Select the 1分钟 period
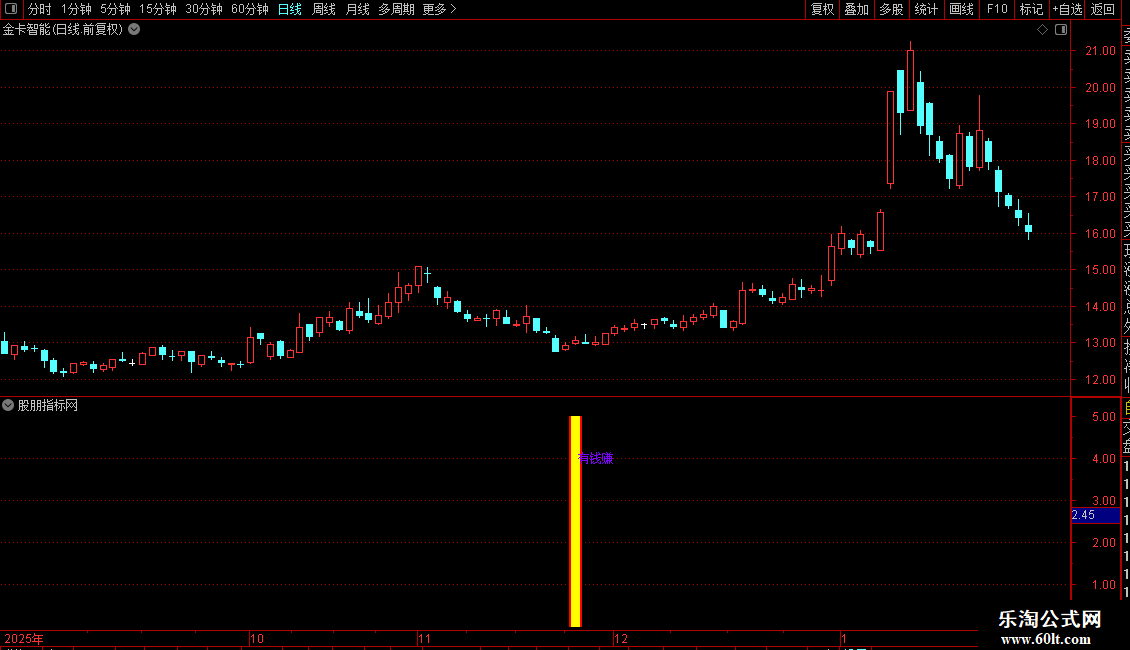 (76, 9)
